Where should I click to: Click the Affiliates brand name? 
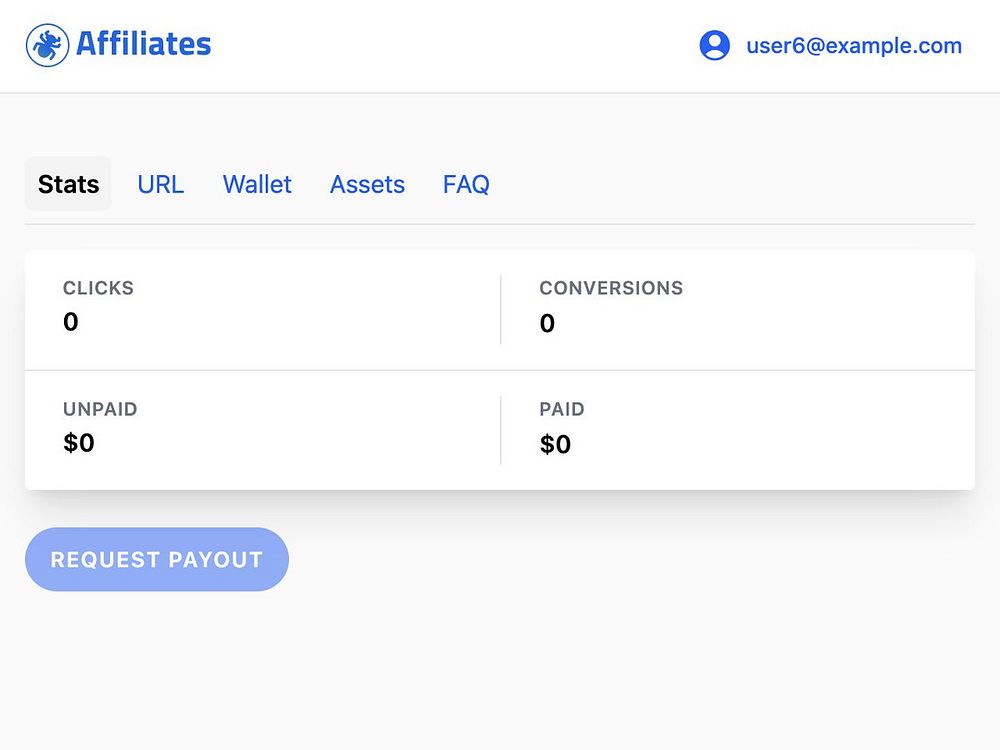click(x=144, y=45)
